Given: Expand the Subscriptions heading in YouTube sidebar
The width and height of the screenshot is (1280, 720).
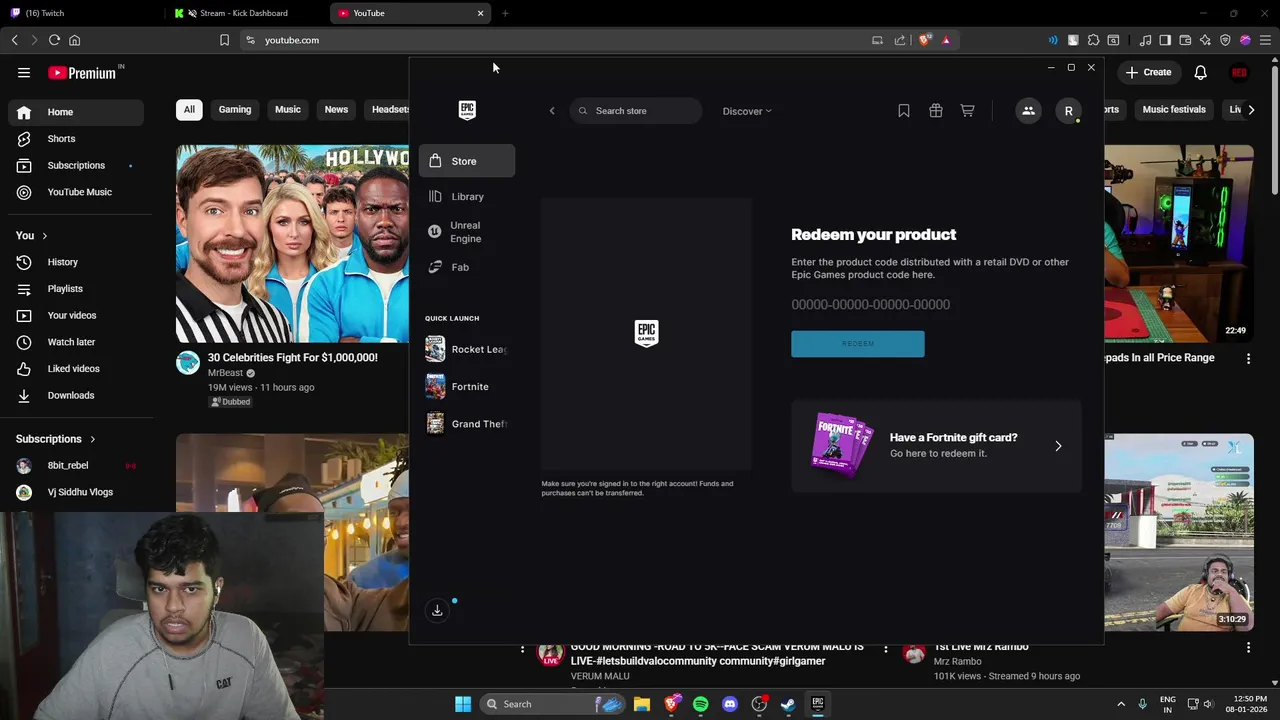Looking at the screenshot, I should (x=56, y=439).
